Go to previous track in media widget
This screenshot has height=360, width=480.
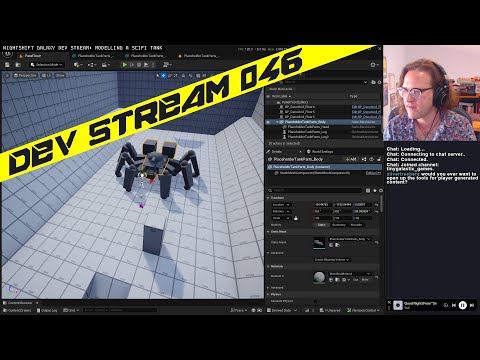pyautogui.click(x=454, y=305)
